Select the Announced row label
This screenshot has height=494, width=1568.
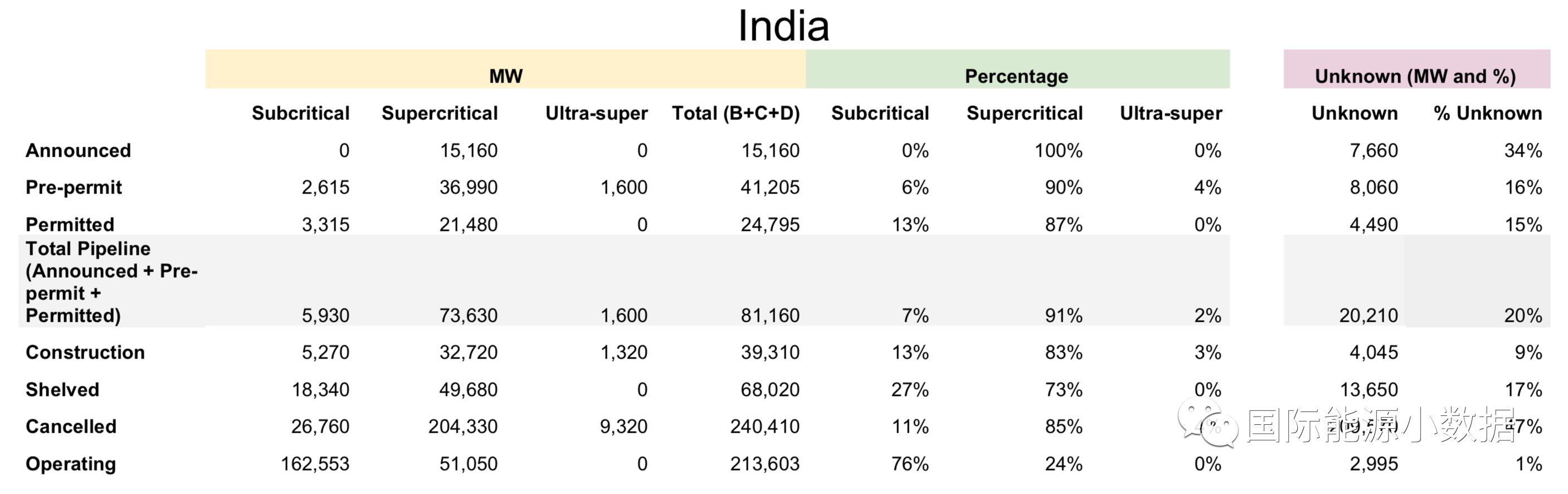coord(78,151)
